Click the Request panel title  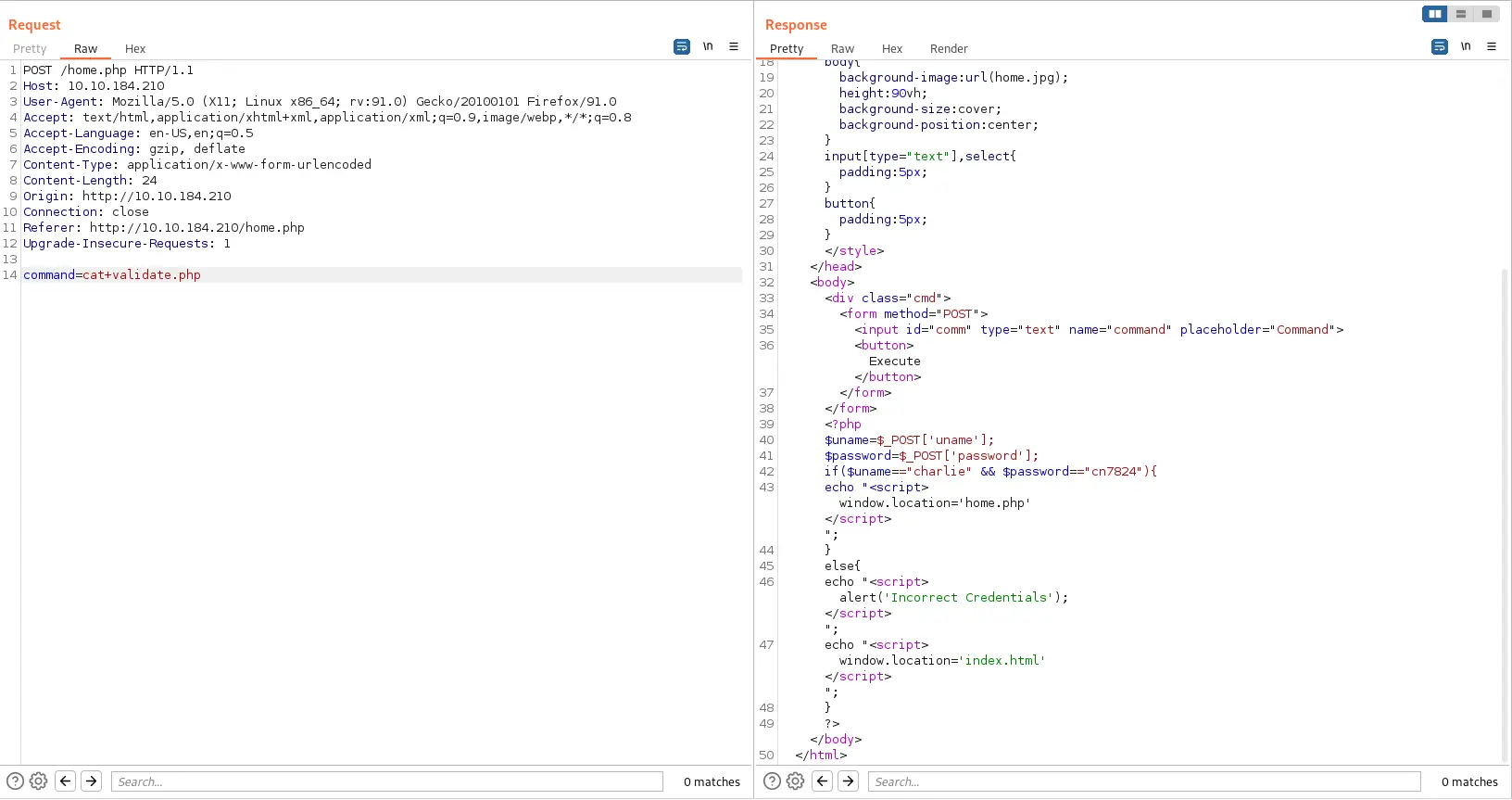pos(34,25)
